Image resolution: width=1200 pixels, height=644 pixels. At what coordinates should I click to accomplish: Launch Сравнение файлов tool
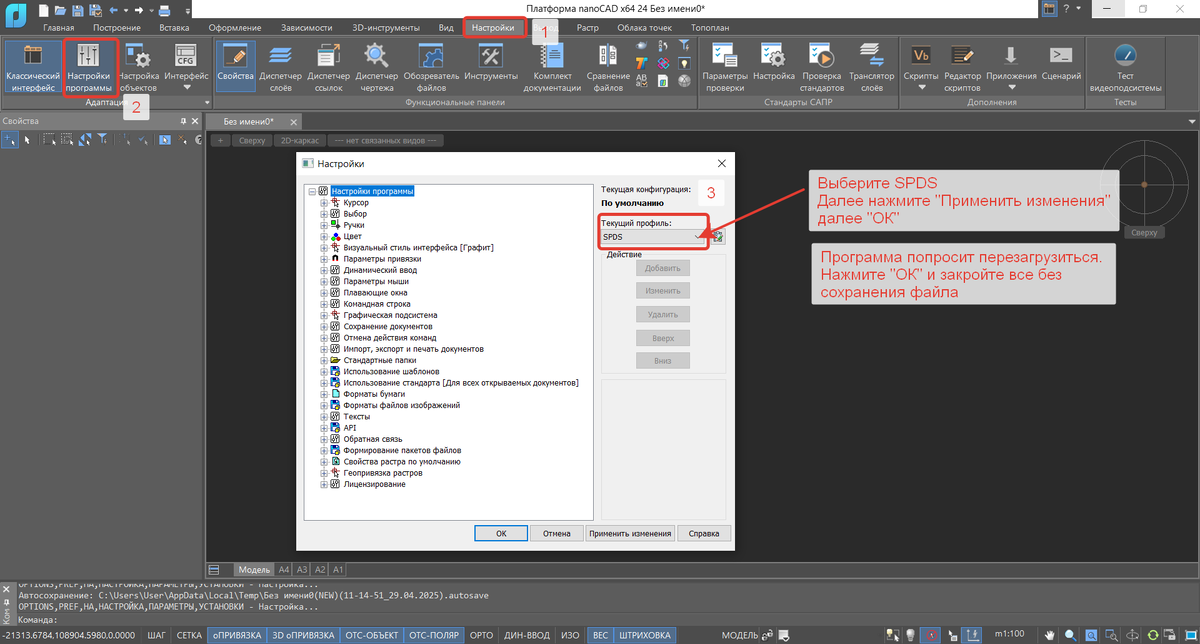608,68
